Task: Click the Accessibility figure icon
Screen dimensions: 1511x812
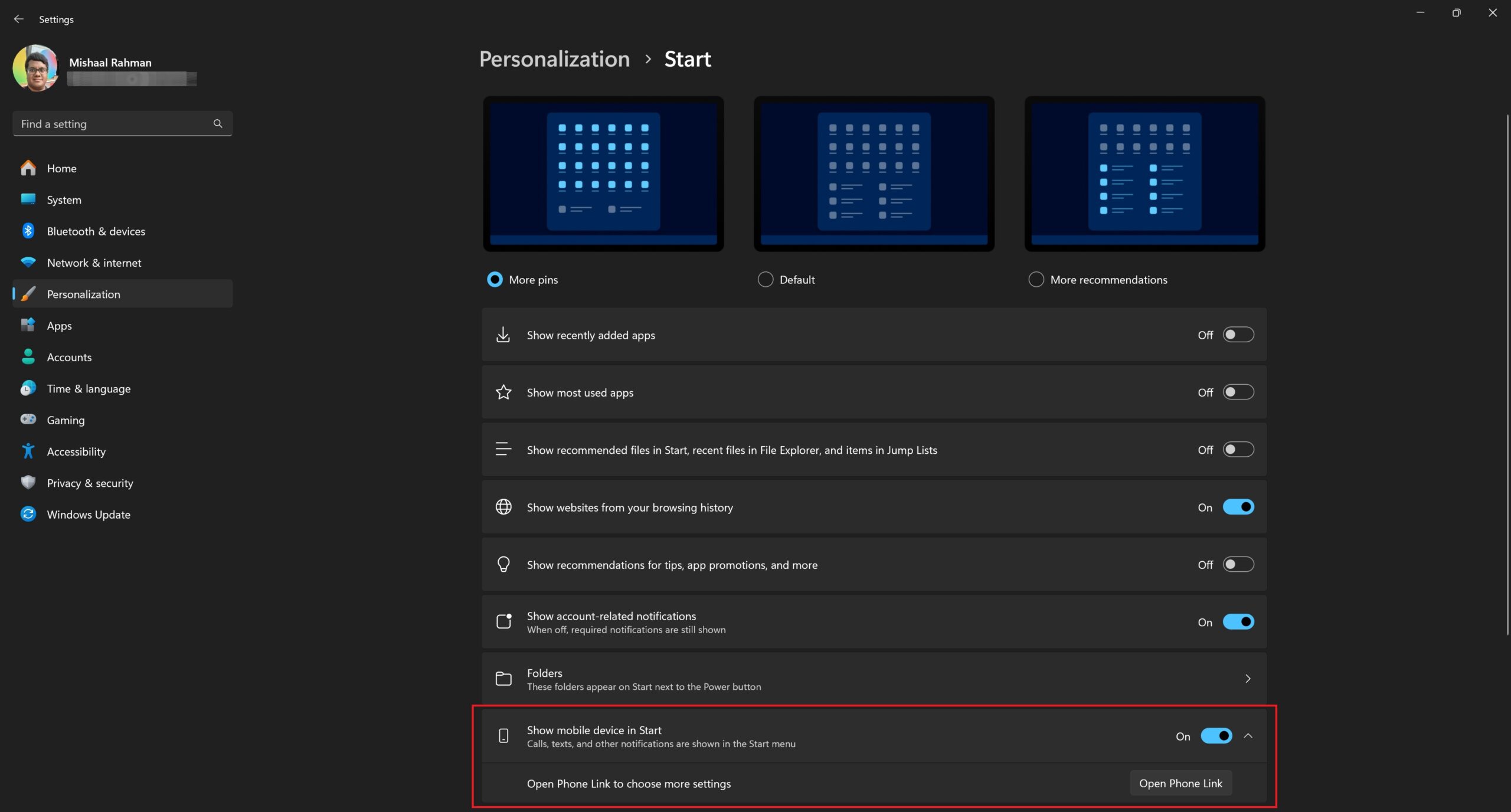Action: click(x=28, y=451)
